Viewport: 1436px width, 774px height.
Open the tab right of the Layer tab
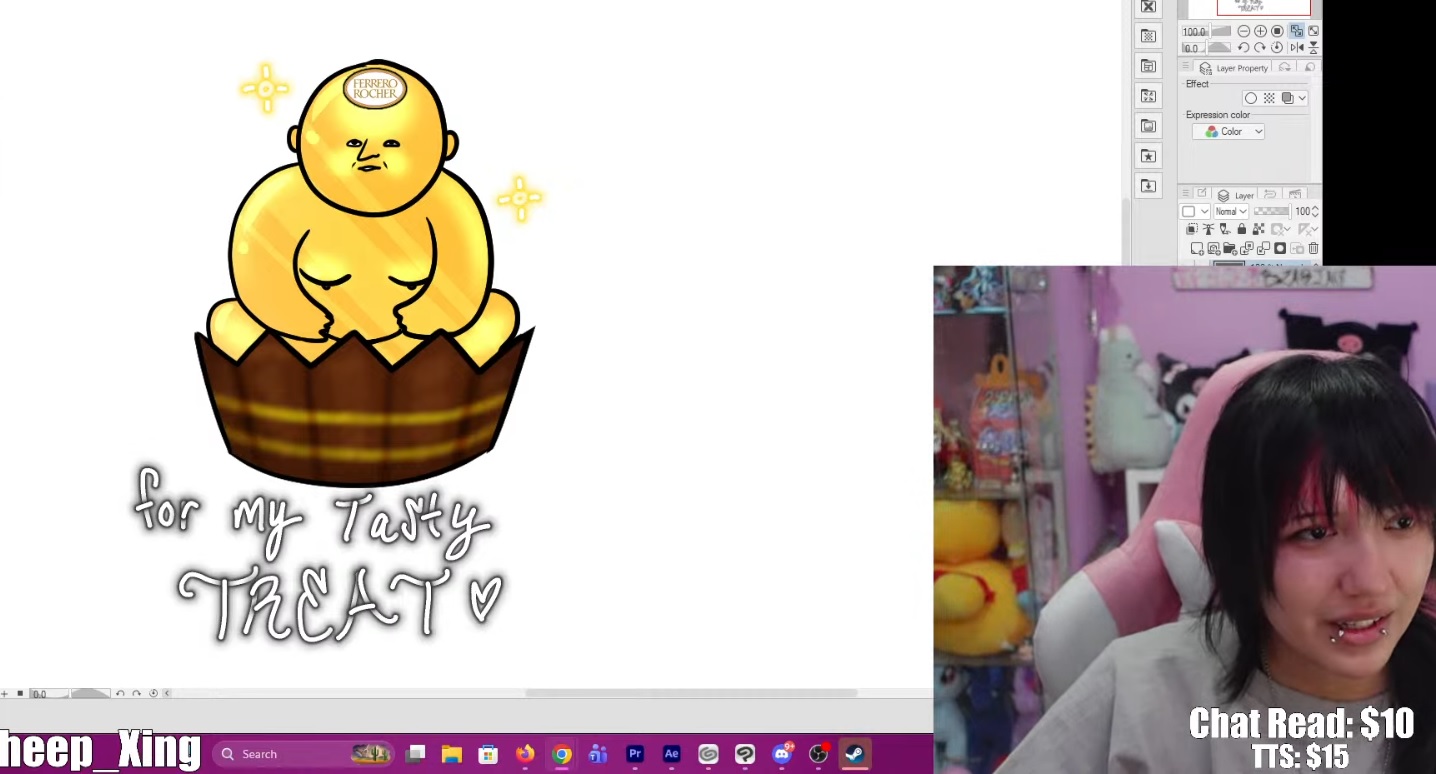click(x=1270, y=194)
